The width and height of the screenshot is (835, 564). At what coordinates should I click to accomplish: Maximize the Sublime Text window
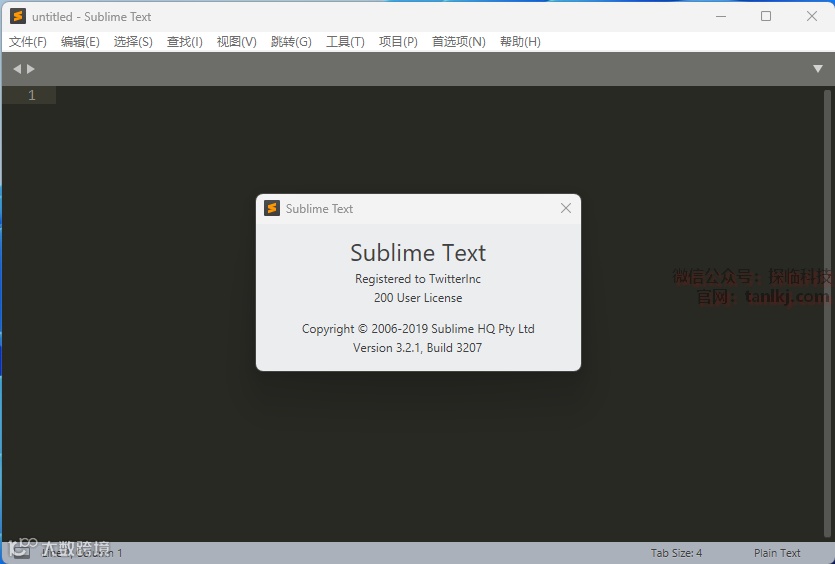click(x=766, y=17)
